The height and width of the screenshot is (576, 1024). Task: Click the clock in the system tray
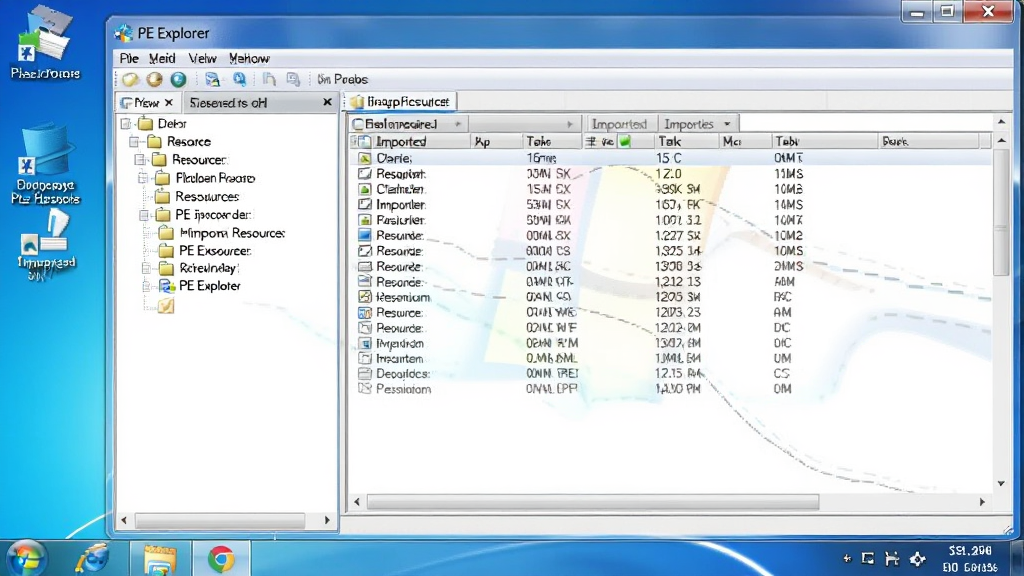click(x=970, y=559)
